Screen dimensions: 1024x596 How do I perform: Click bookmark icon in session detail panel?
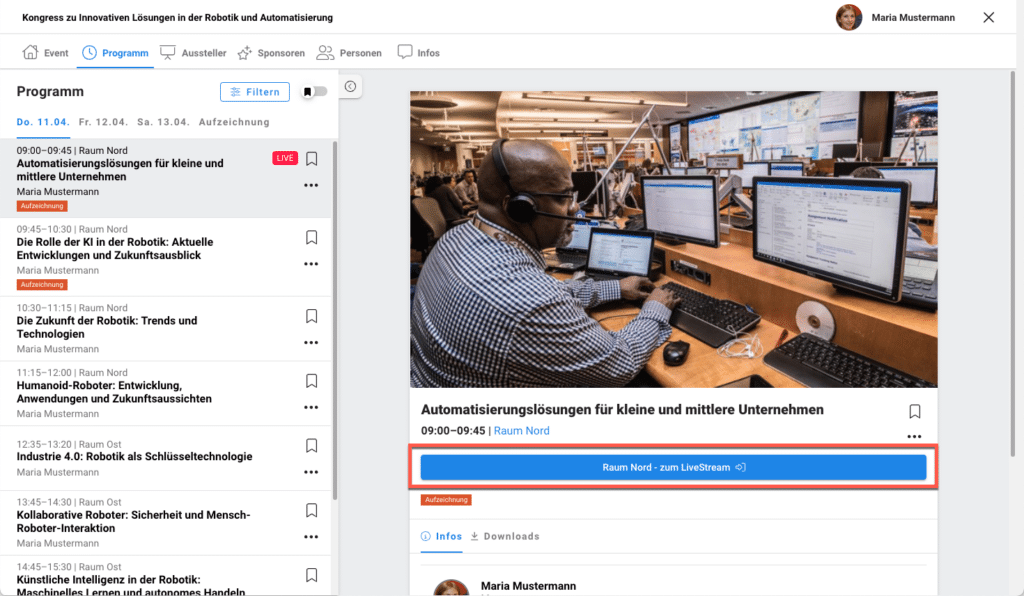914,411
